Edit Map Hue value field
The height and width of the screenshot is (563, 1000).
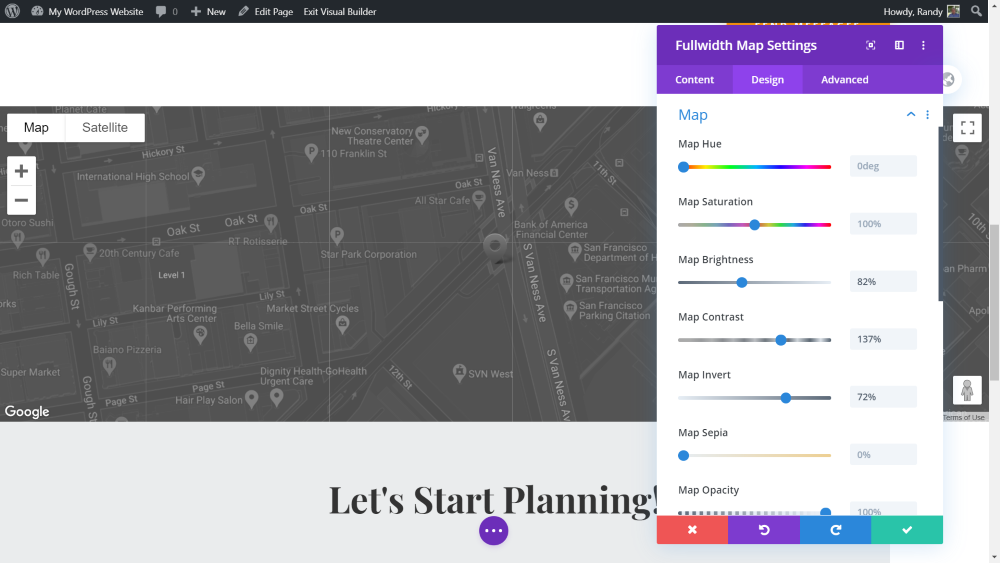coord(883,166)
